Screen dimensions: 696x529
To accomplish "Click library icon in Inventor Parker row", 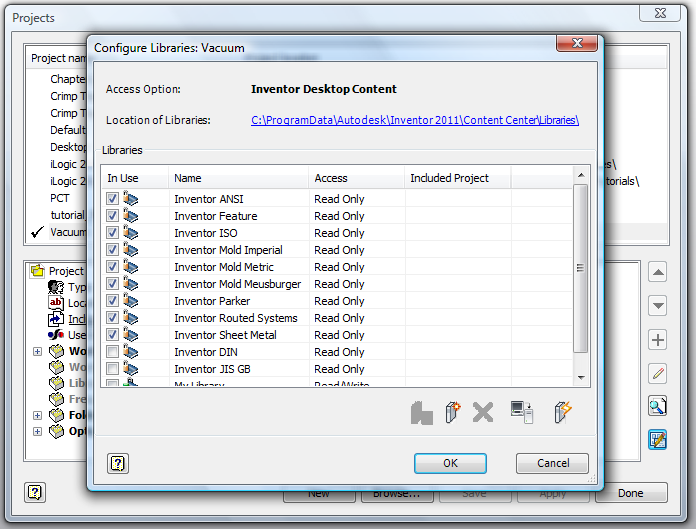I will [130, 300].
